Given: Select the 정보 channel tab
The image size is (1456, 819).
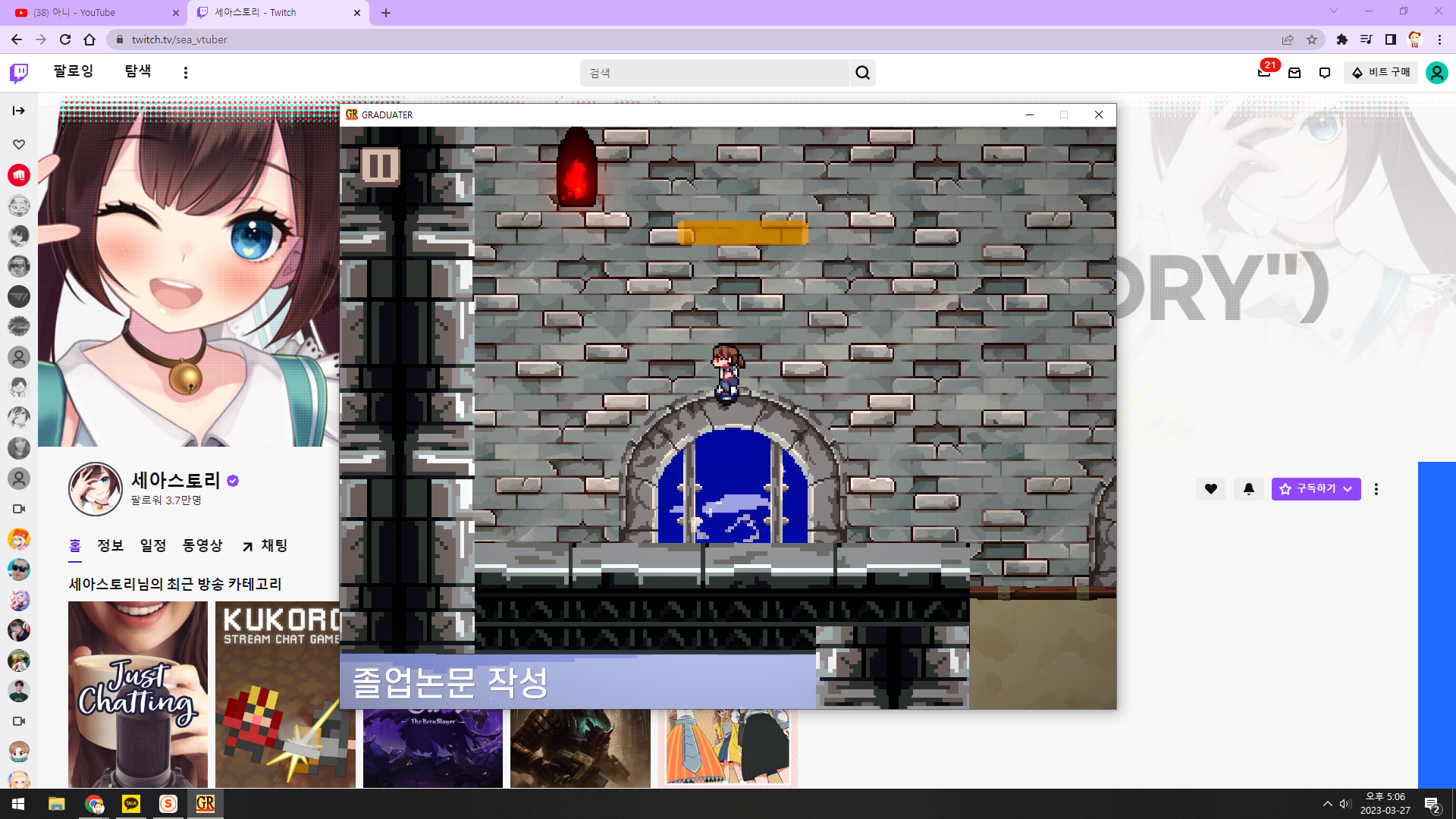Looking at the screenshot, I should coord(111,545).
